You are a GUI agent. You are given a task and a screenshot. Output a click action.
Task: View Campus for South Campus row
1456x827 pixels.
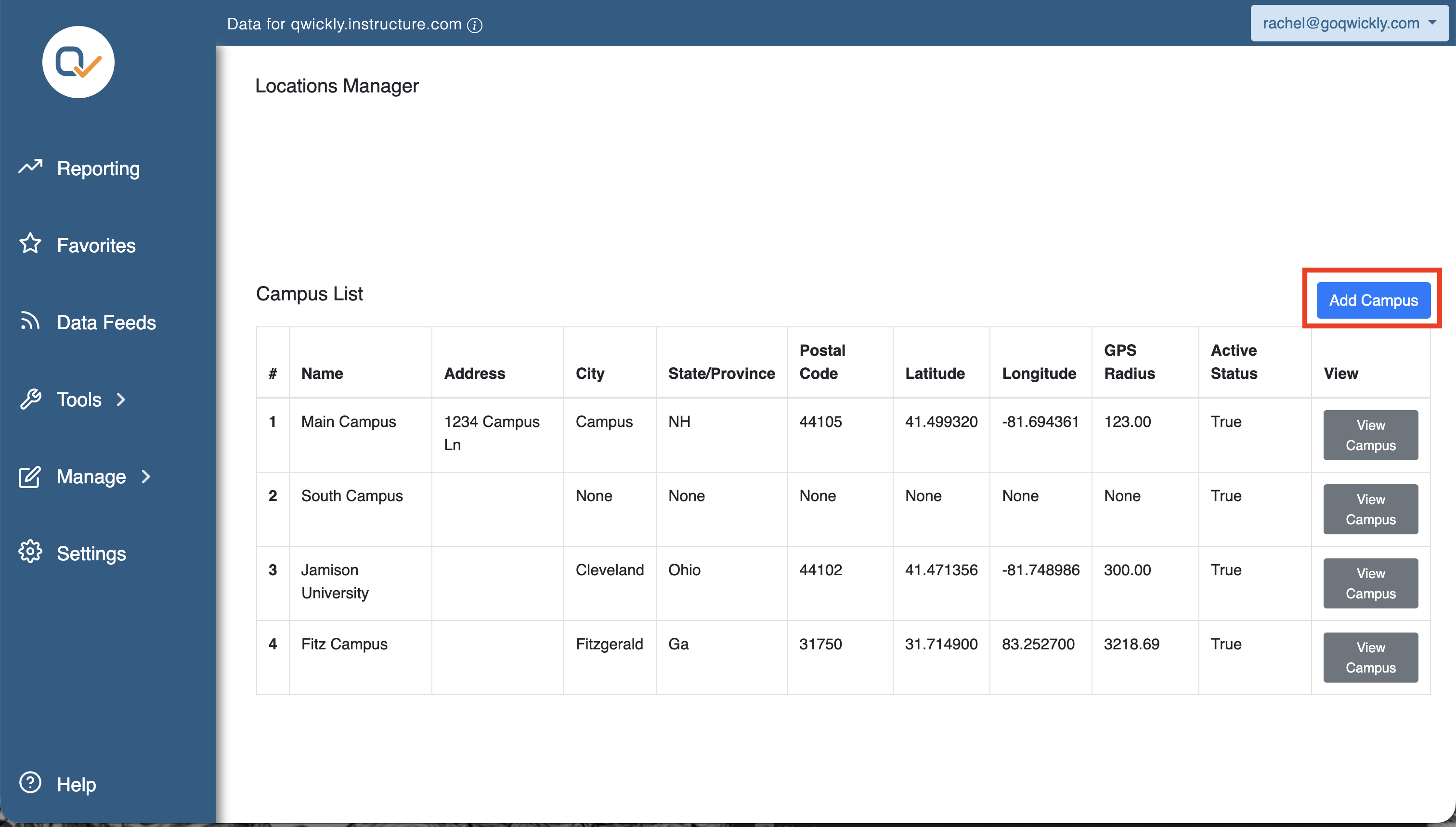(x=1370, y=509)
